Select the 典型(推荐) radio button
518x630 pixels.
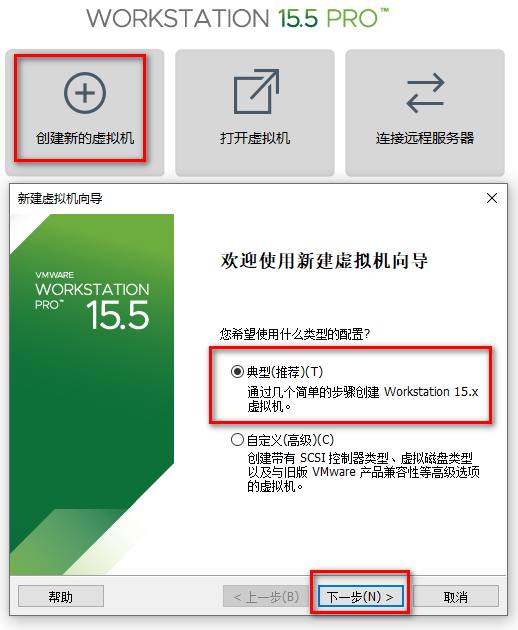pos(237,371)
